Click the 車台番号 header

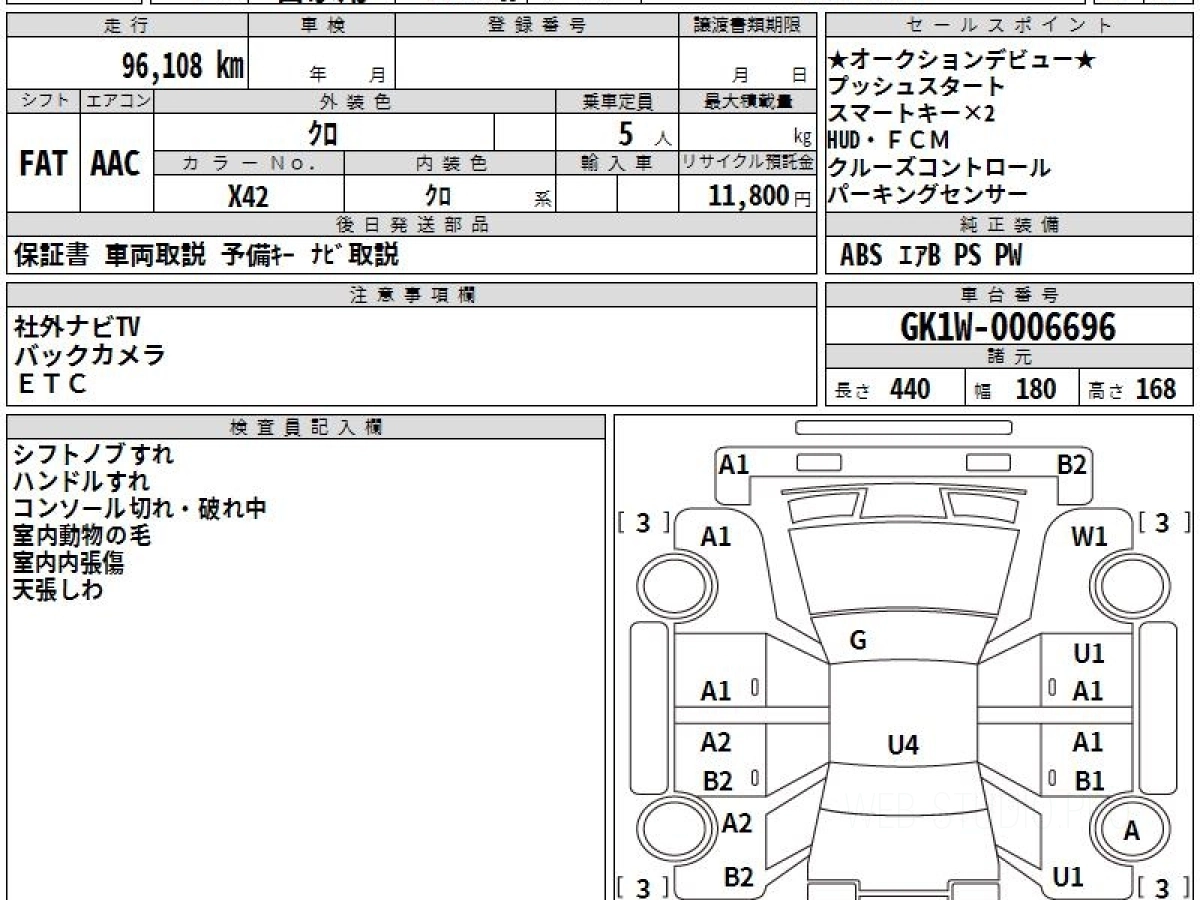tap(1010, 295)
